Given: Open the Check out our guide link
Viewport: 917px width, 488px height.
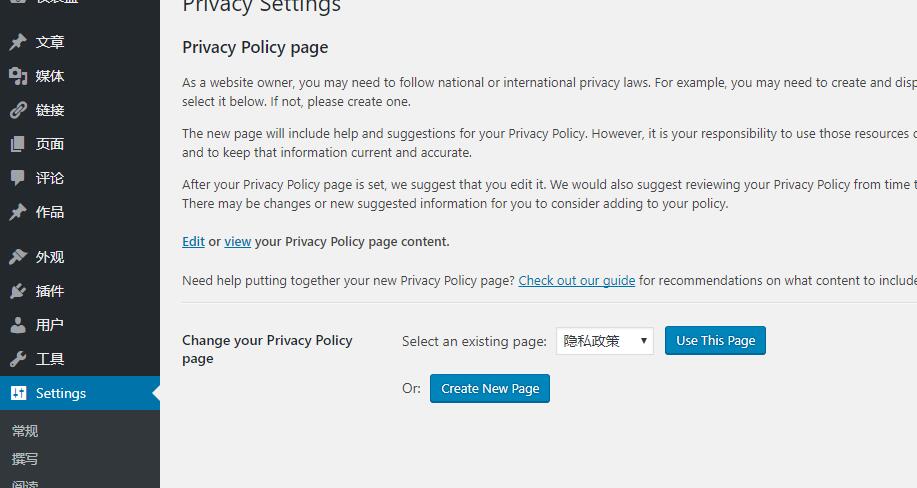Looking at the screenshot, I should coord(577,281).
